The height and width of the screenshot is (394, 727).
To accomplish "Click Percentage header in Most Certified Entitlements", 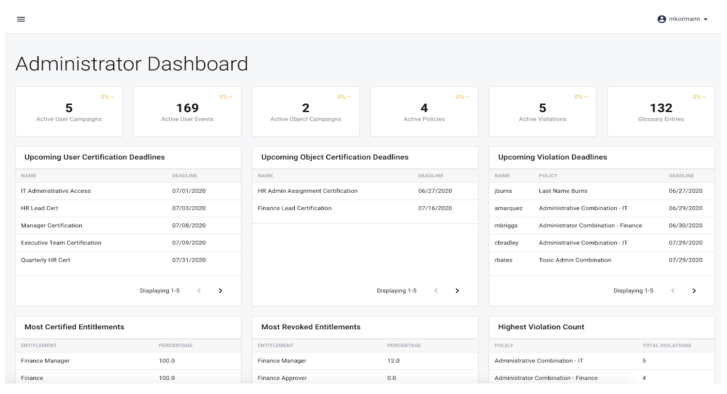I will [176, 345].
